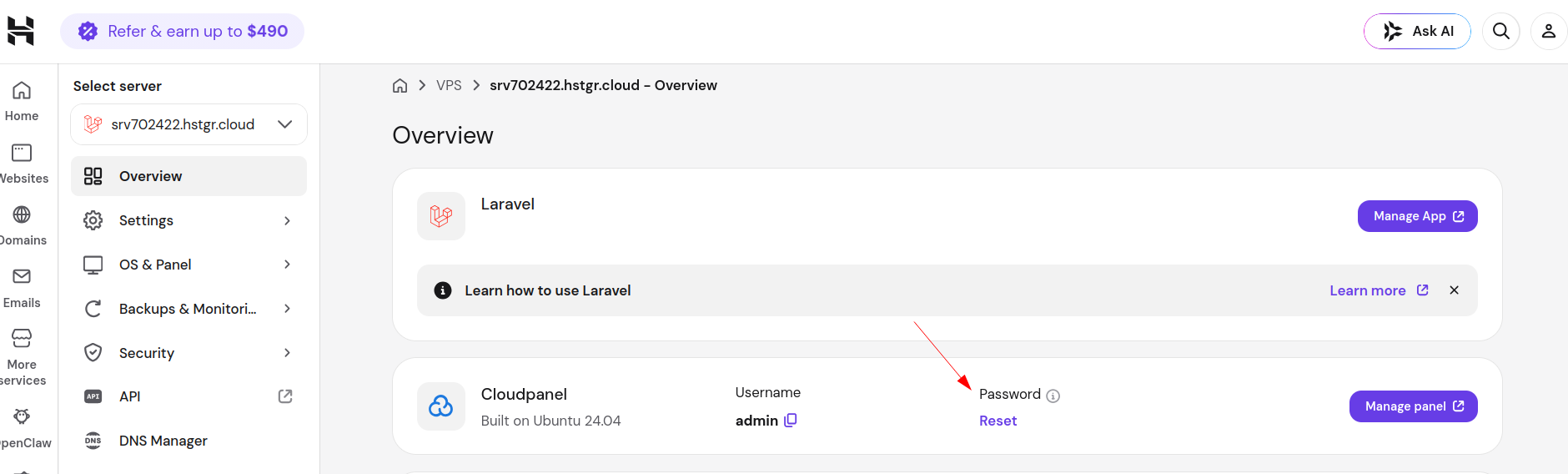Open the server selector dropdown

point(188,124)
